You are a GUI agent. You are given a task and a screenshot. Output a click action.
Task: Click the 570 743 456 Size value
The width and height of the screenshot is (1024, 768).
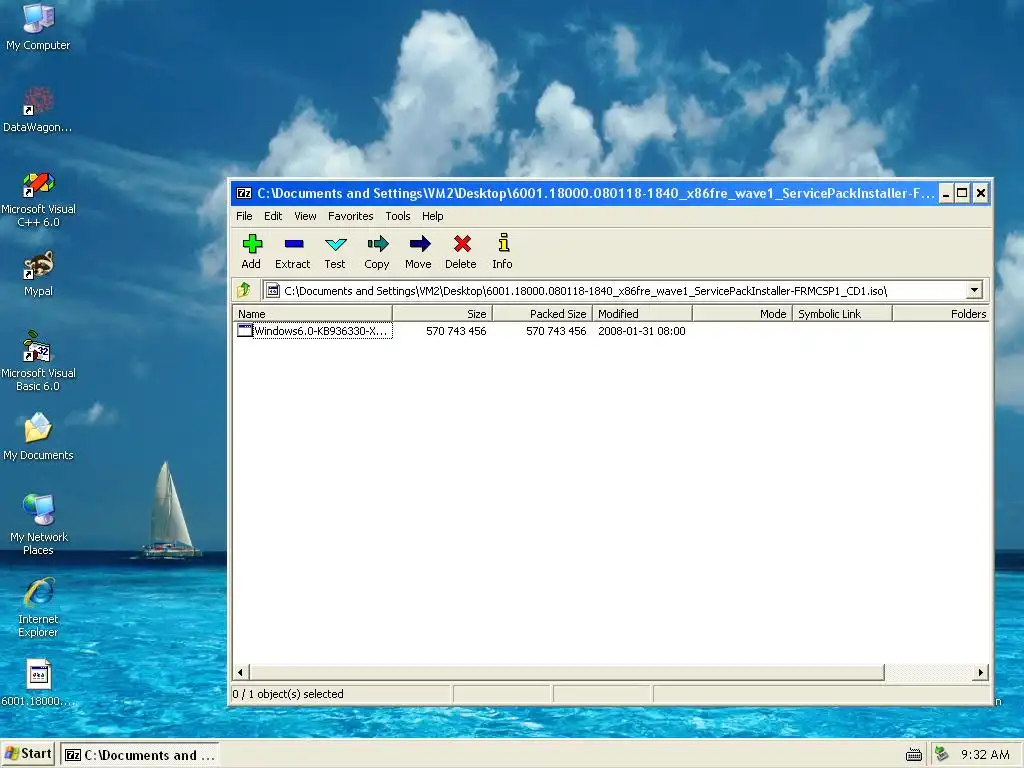456,331
